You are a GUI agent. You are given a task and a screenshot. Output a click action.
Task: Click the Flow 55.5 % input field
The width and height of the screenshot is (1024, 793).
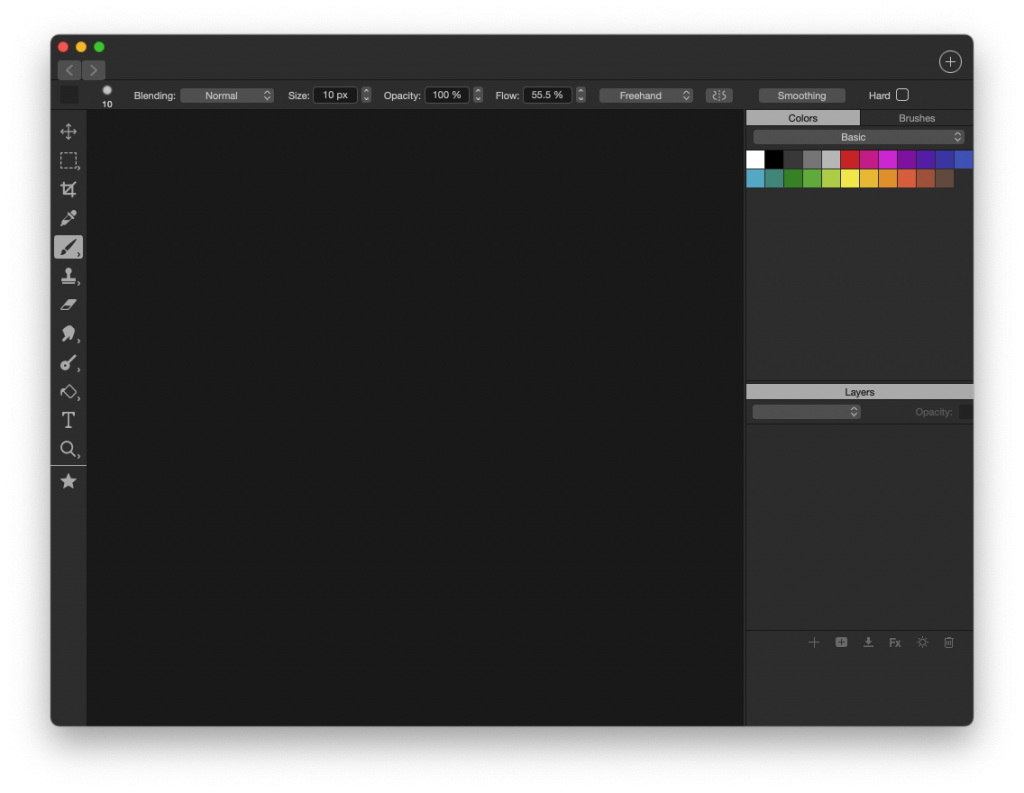click(x=547, y=95)
